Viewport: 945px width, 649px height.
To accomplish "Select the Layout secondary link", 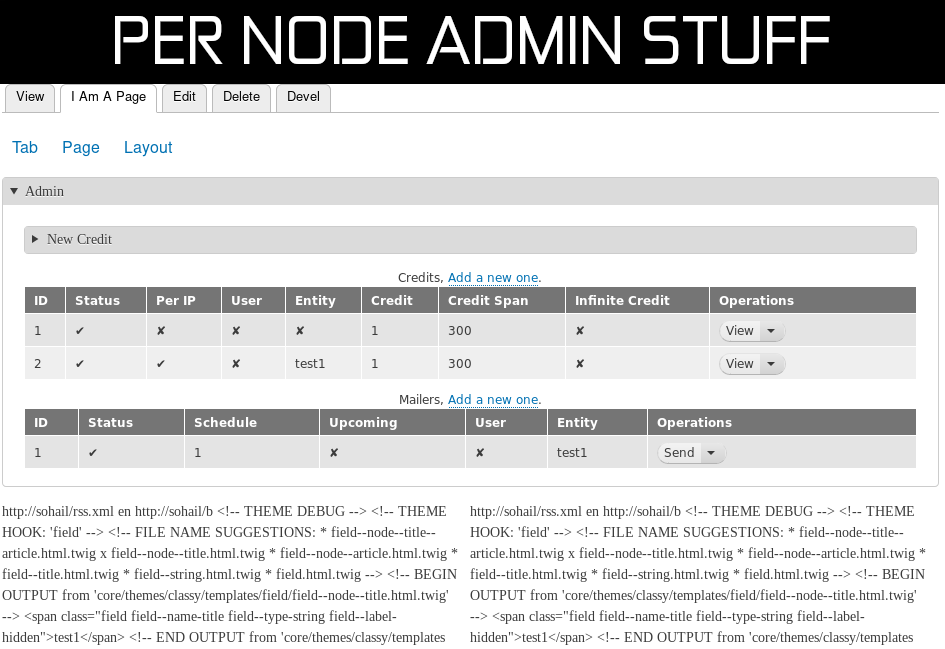I will (x=148, y=148).
